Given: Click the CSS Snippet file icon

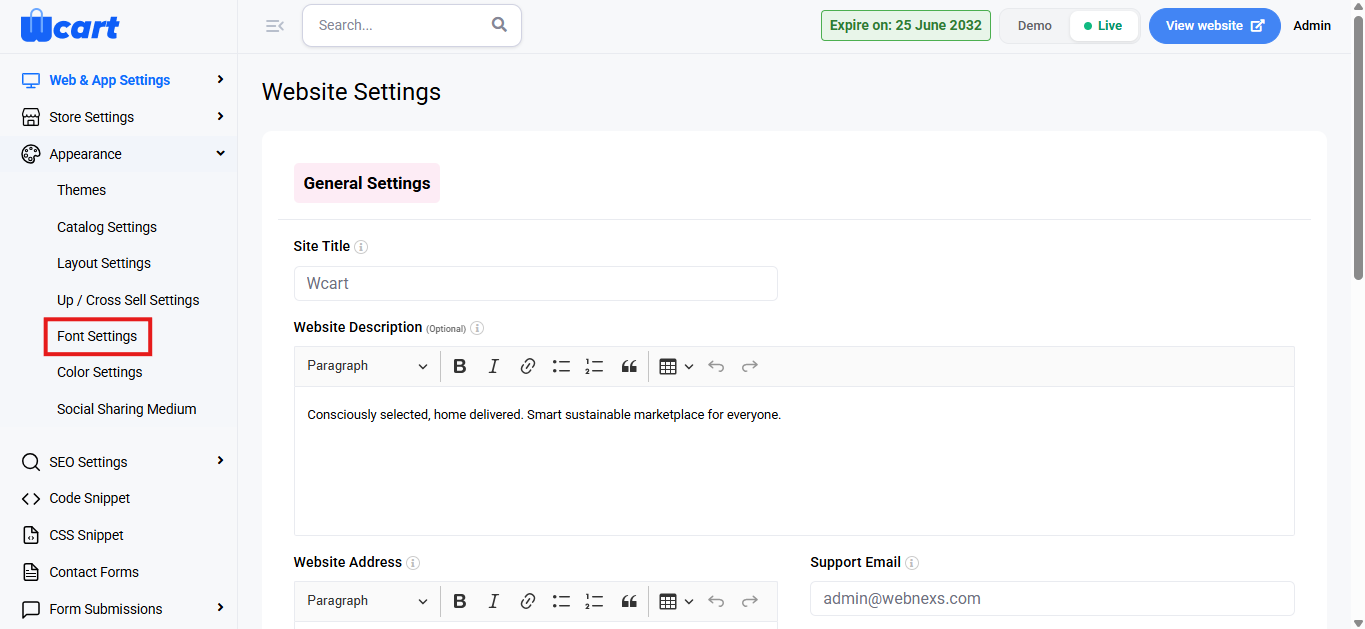Looking at the screenshot, I should [31, 535].
